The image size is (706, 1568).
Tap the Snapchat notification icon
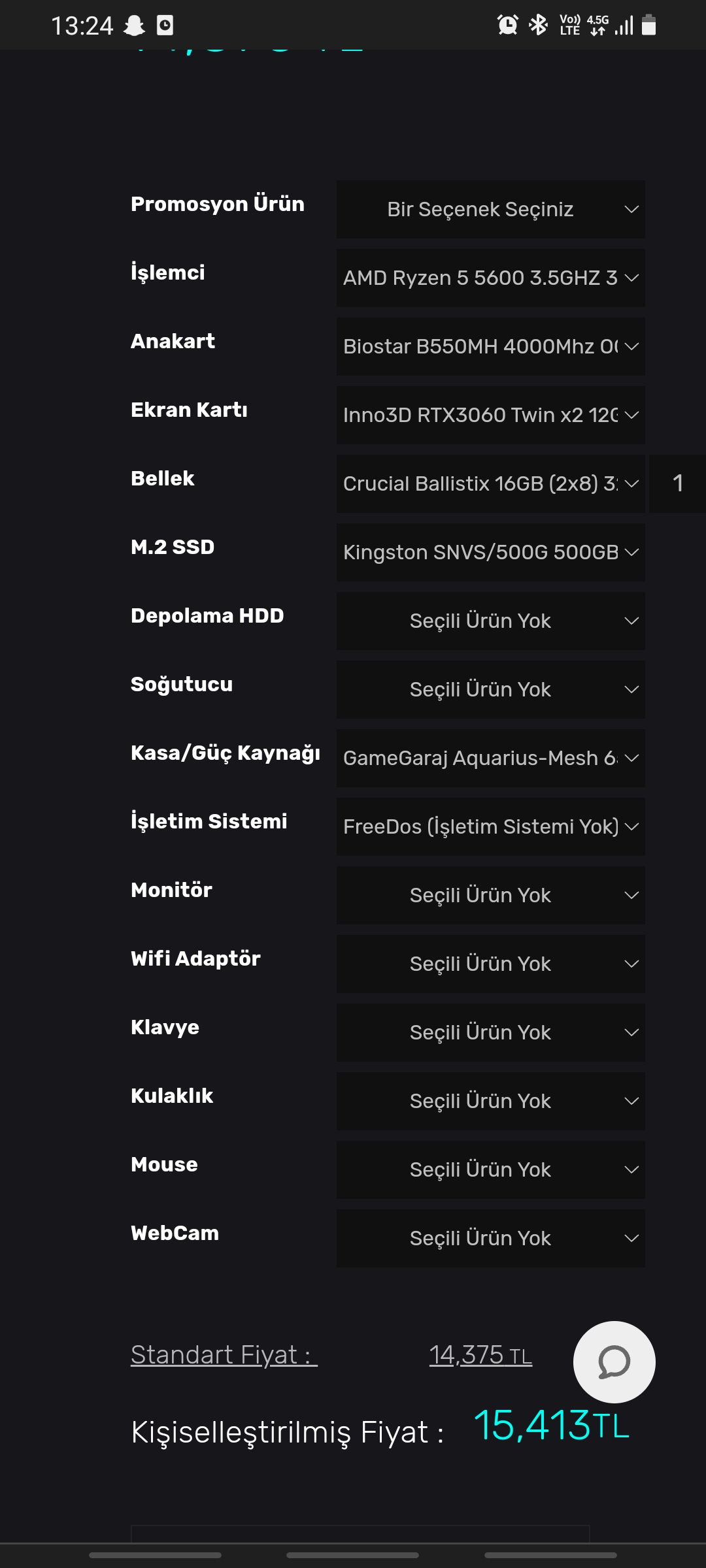tap(135, 25)
